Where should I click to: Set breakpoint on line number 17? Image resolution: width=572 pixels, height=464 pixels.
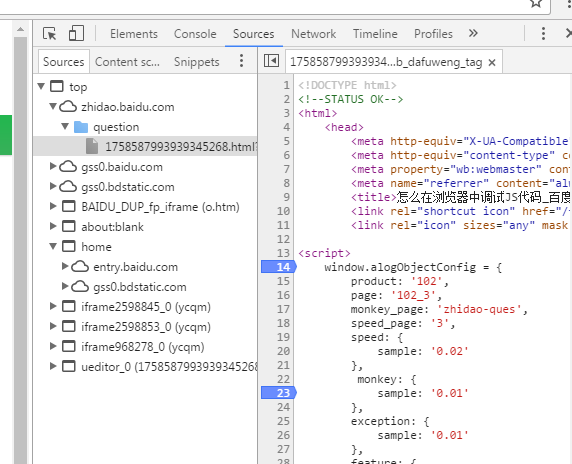tap(283, 309)
